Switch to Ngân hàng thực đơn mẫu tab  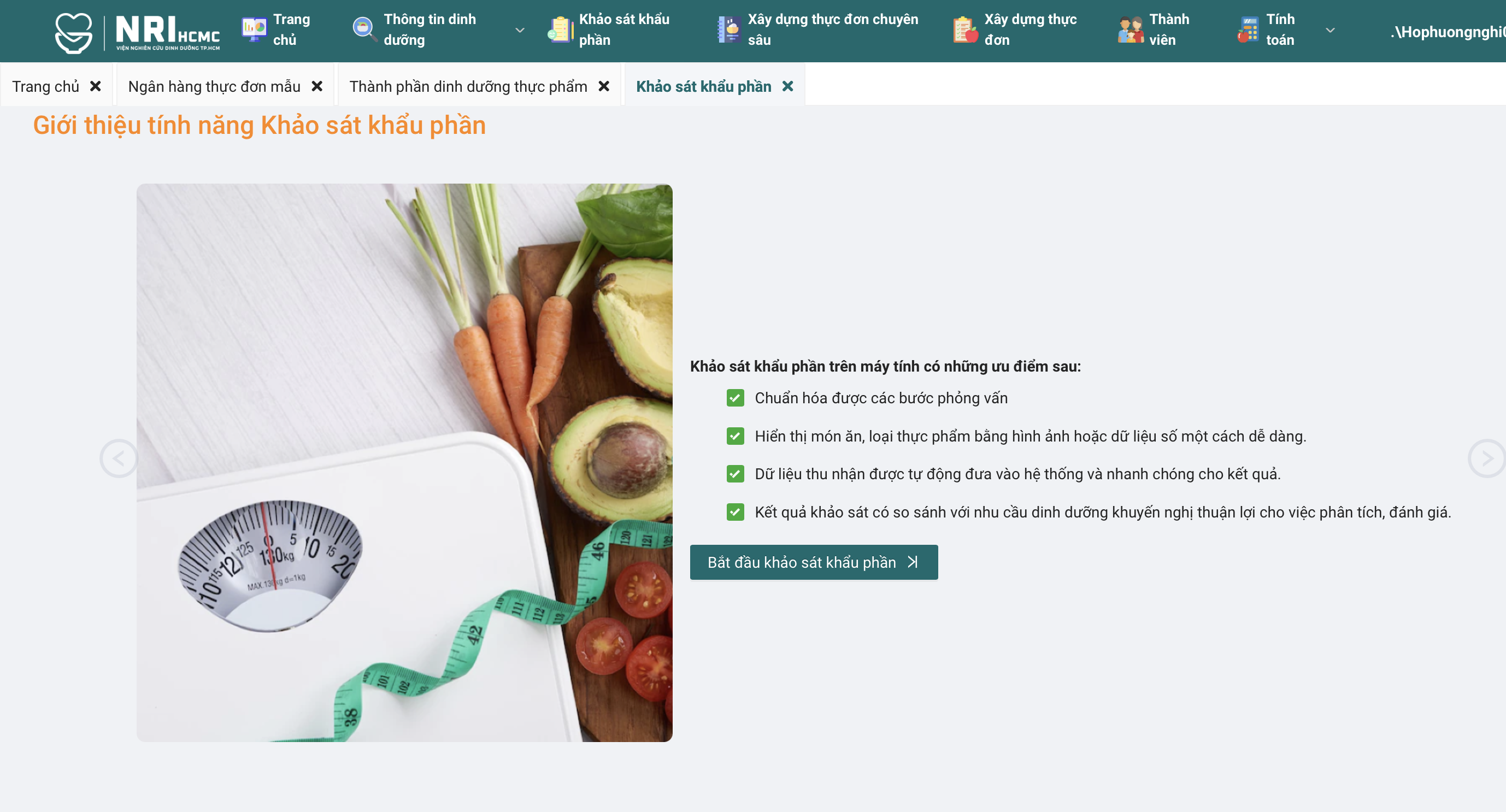click(x=214, y=86)
